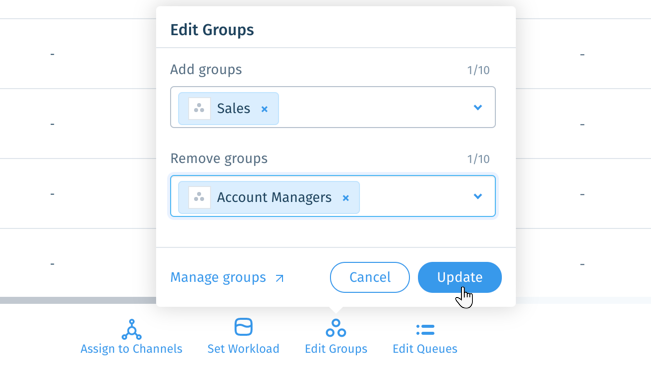
Task: Click the horizontal scrollbar below the table
Action: (78, 300)
